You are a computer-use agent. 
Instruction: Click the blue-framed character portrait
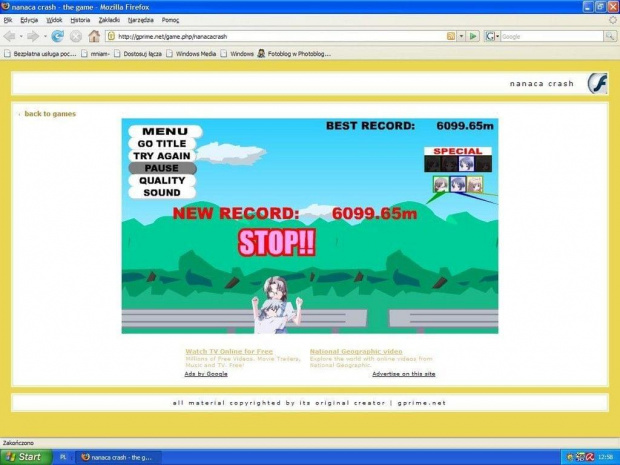coord(458,184)
